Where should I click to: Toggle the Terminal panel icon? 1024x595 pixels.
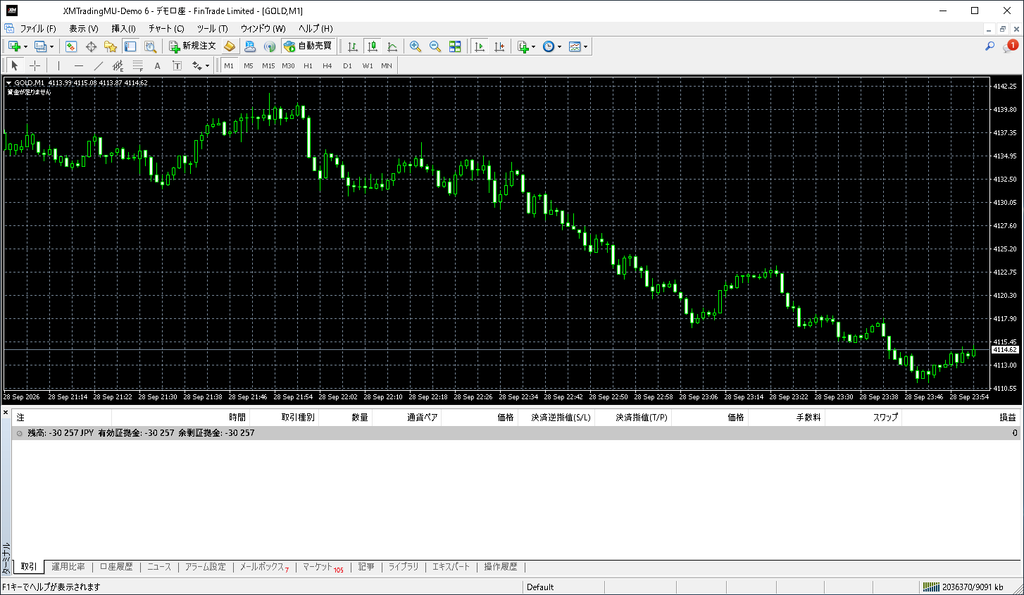(x=131, y=46)
